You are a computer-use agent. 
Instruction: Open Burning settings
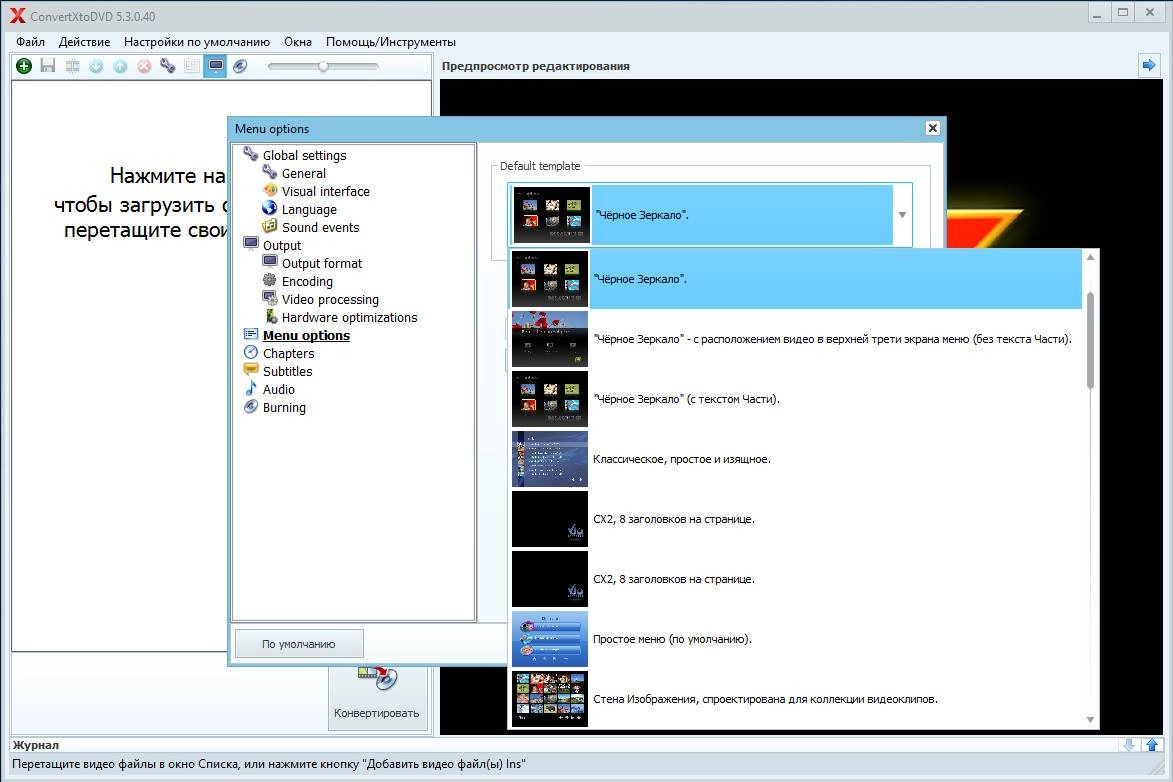284,407
